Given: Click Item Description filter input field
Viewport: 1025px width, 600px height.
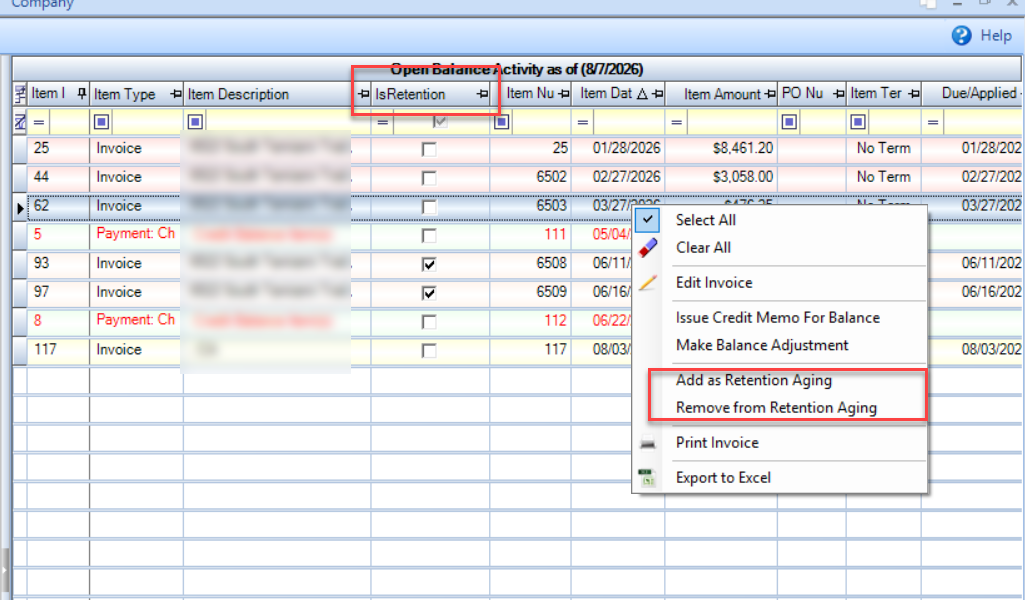Looking at the screenshot, I should point(288,122).
